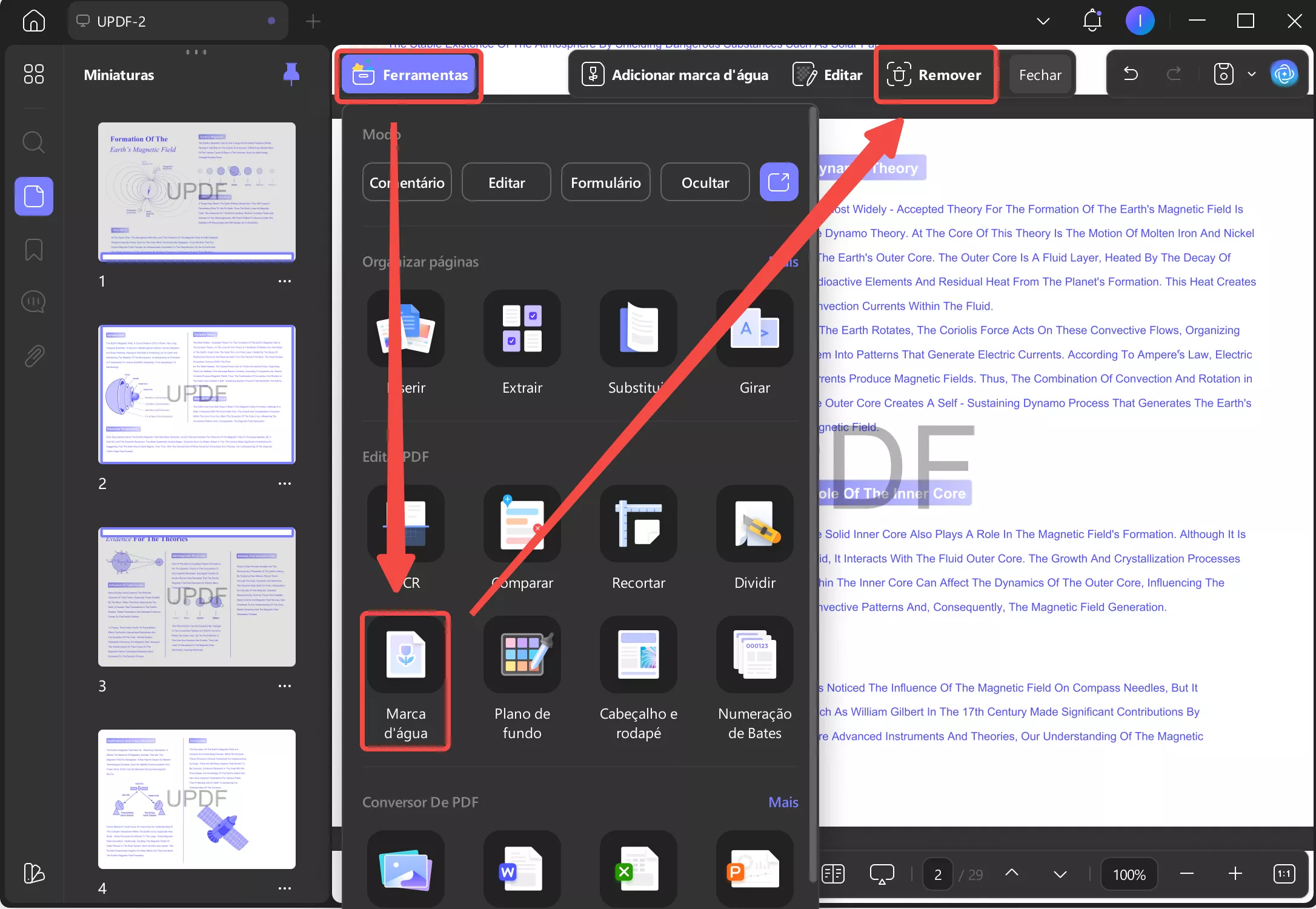Toggle the two-page reading view
Image resolution: width=1316 pixels, height=909 pixels.
[x=833, y=874]
